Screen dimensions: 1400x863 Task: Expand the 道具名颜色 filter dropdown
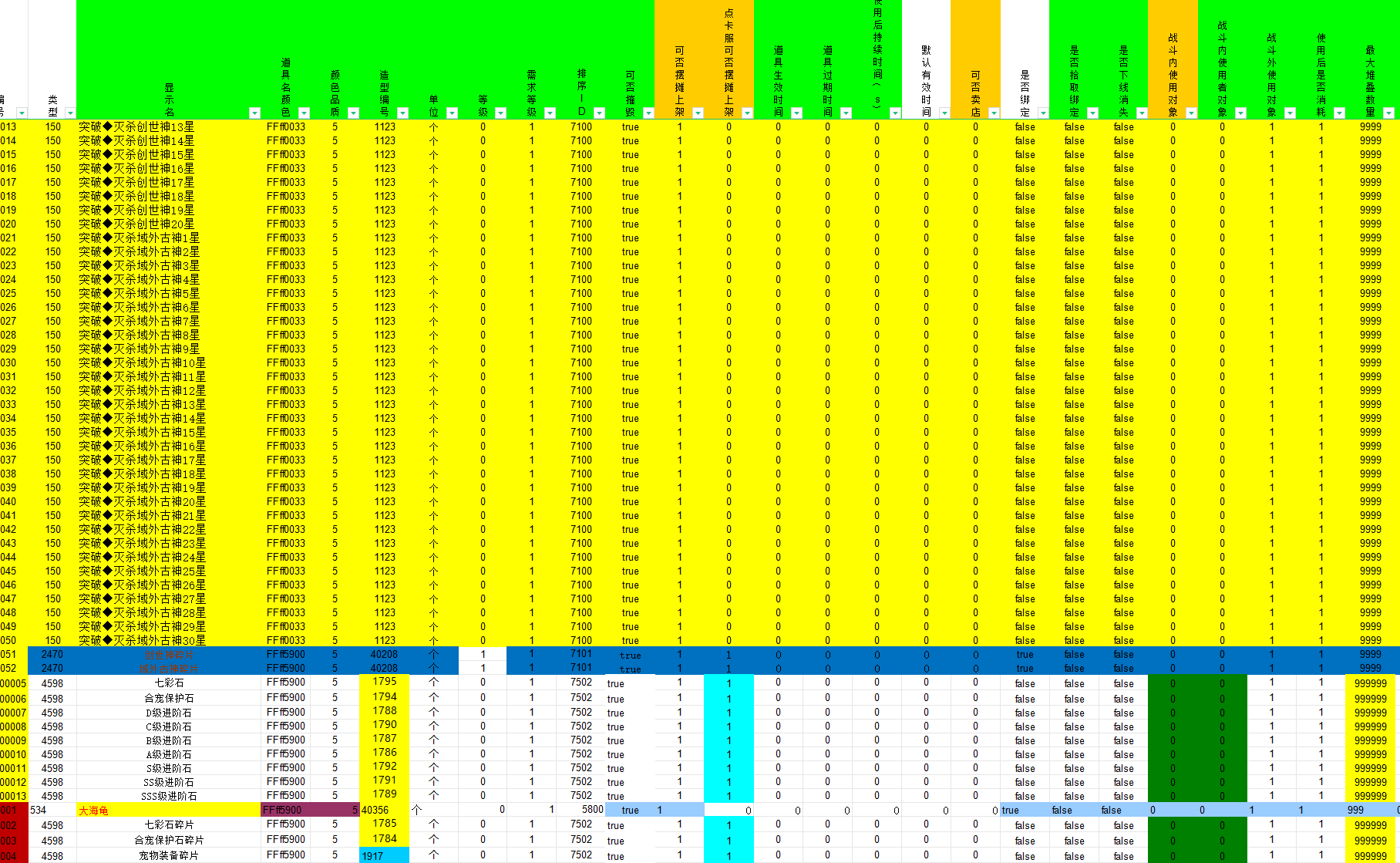304,113
